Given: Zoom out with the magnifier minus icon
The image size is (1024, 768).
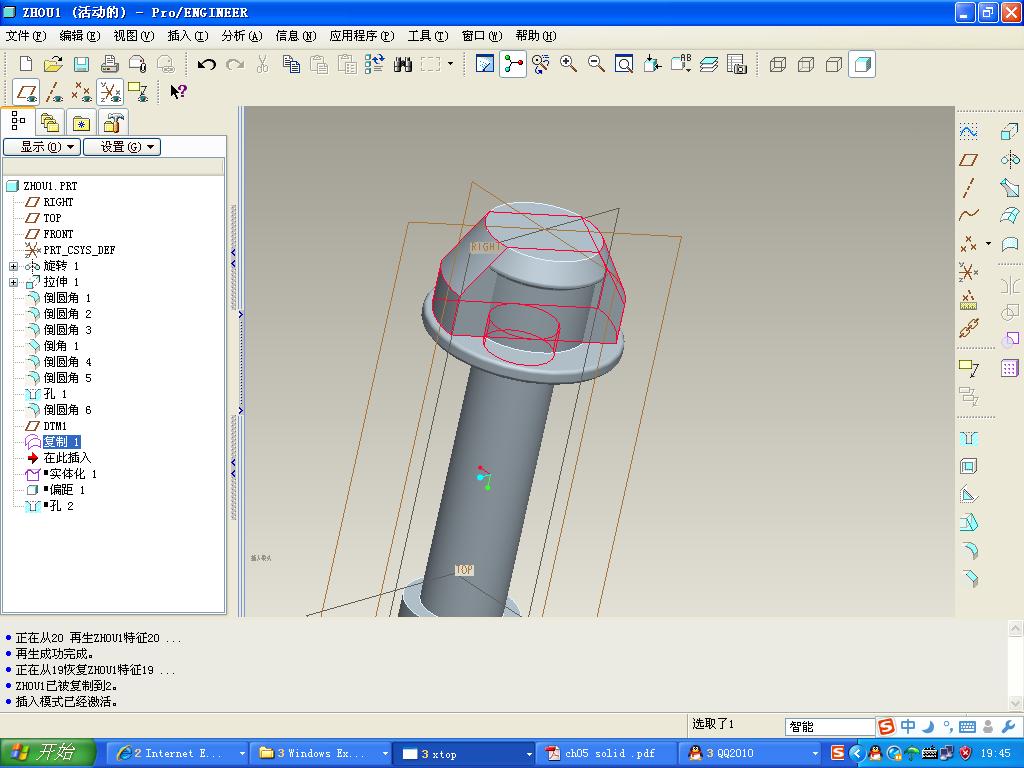Looking at the screenshot, I should pos(596,64).
